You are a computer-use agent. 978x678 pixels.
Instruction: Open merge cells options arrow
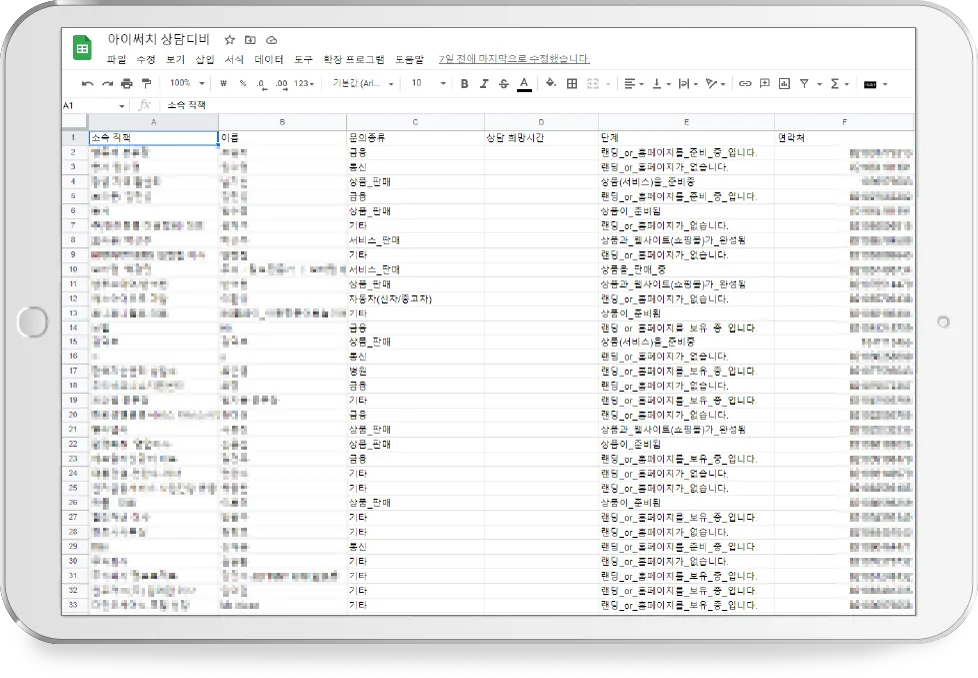point(608,84)
